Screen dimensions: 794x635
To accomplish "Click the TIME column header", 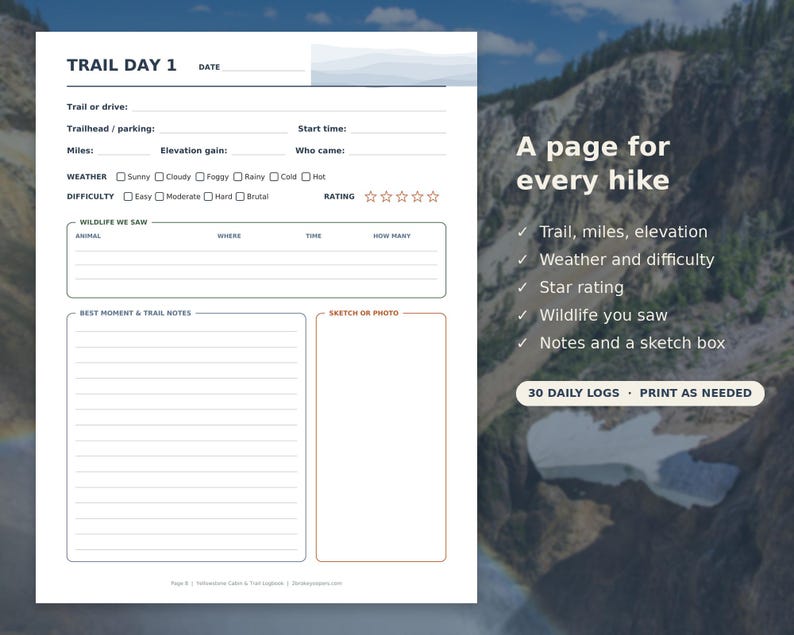I will tap(313, 236).
